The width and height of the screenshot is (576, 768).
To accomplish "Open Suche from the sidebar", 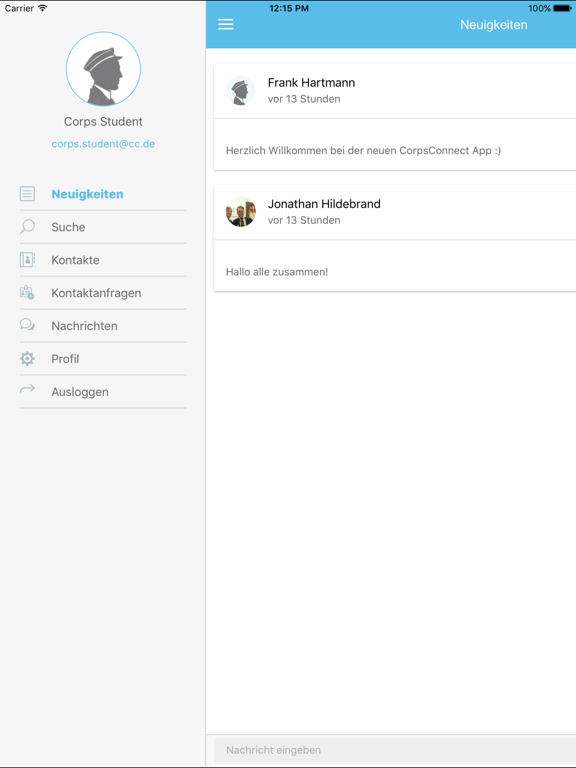I will 103,227.
